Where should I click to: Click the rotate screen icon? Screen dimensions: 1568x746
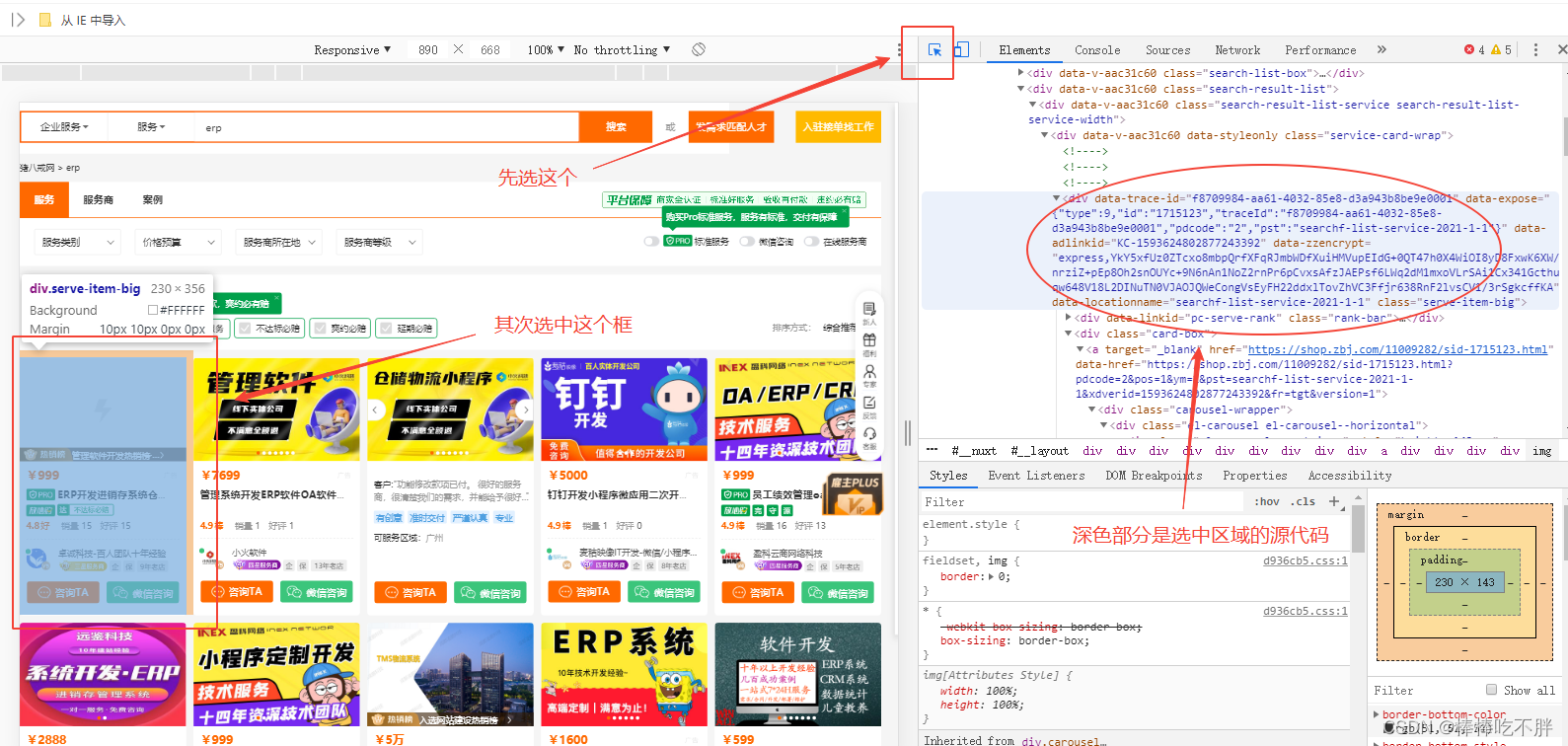(x=699, y=49)
